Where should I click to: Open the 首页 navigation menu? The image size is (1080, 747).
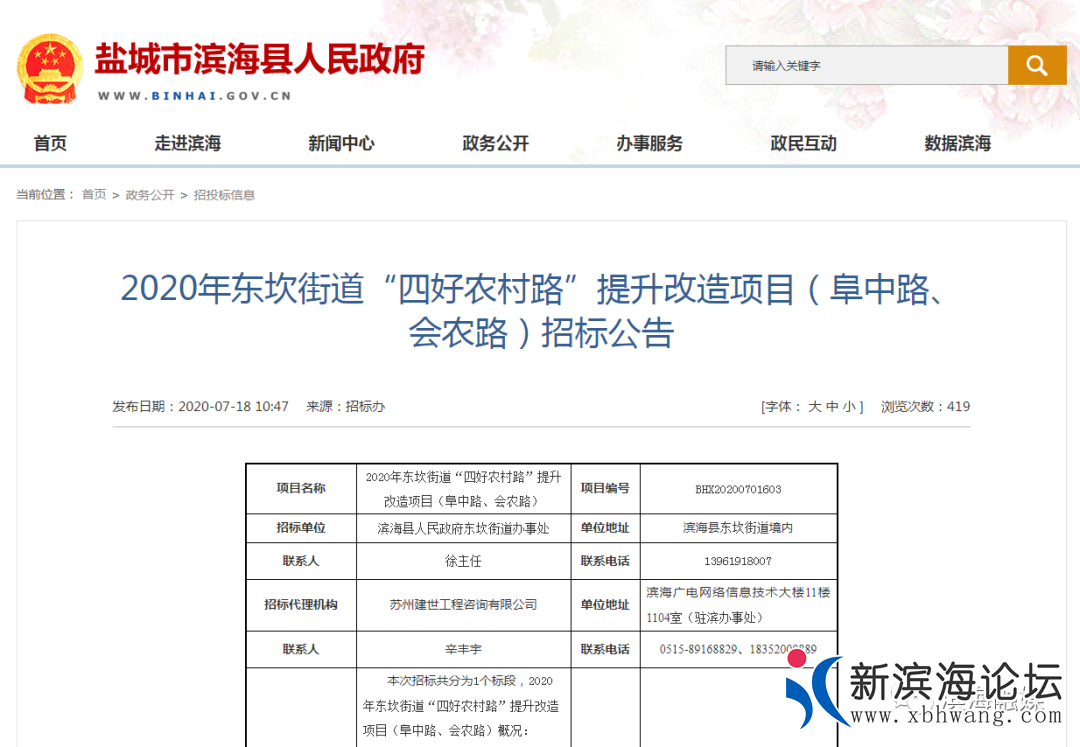pos(50,143)
